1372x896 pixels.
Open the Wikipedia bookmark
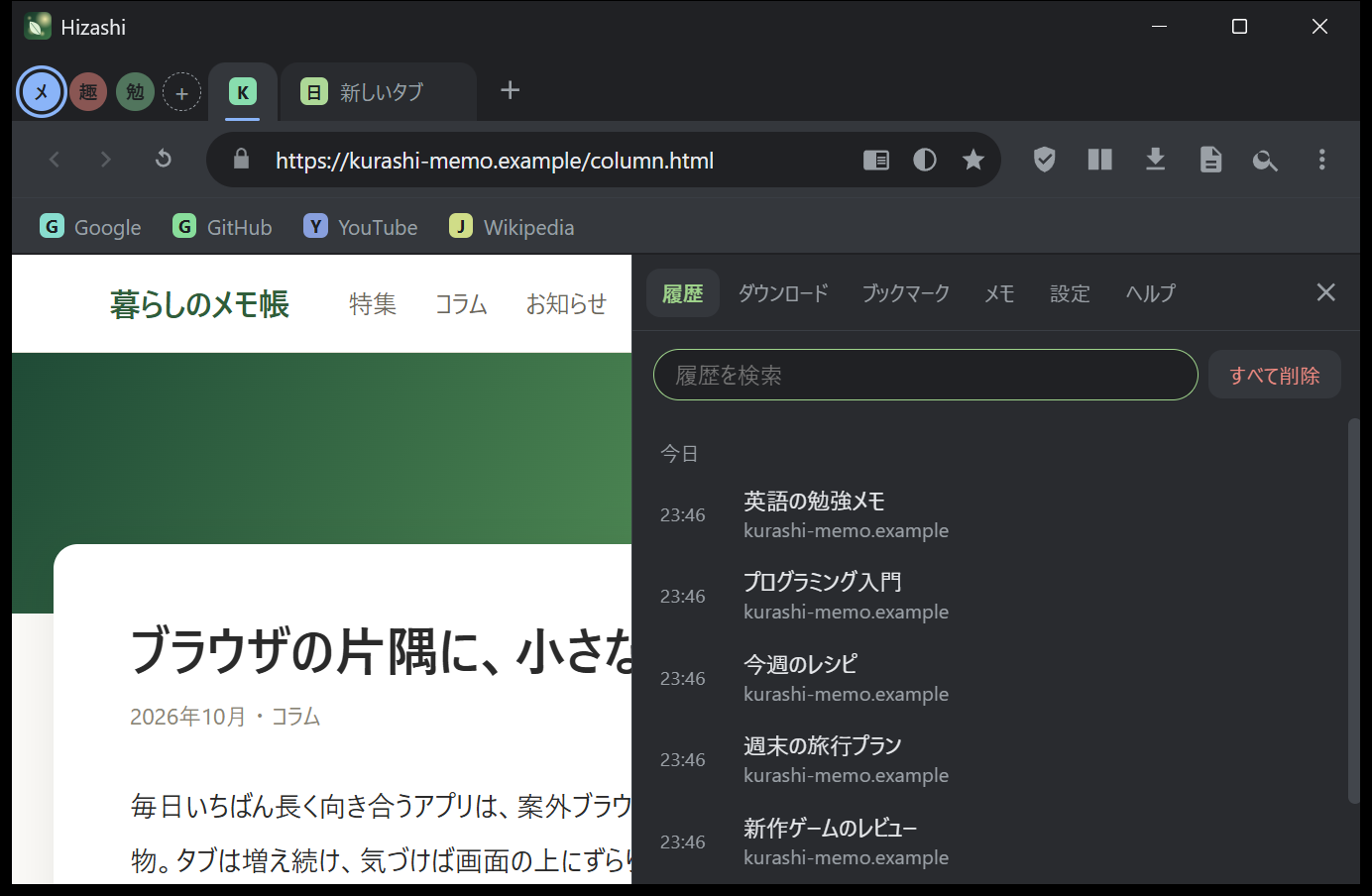tap(513, 227)
